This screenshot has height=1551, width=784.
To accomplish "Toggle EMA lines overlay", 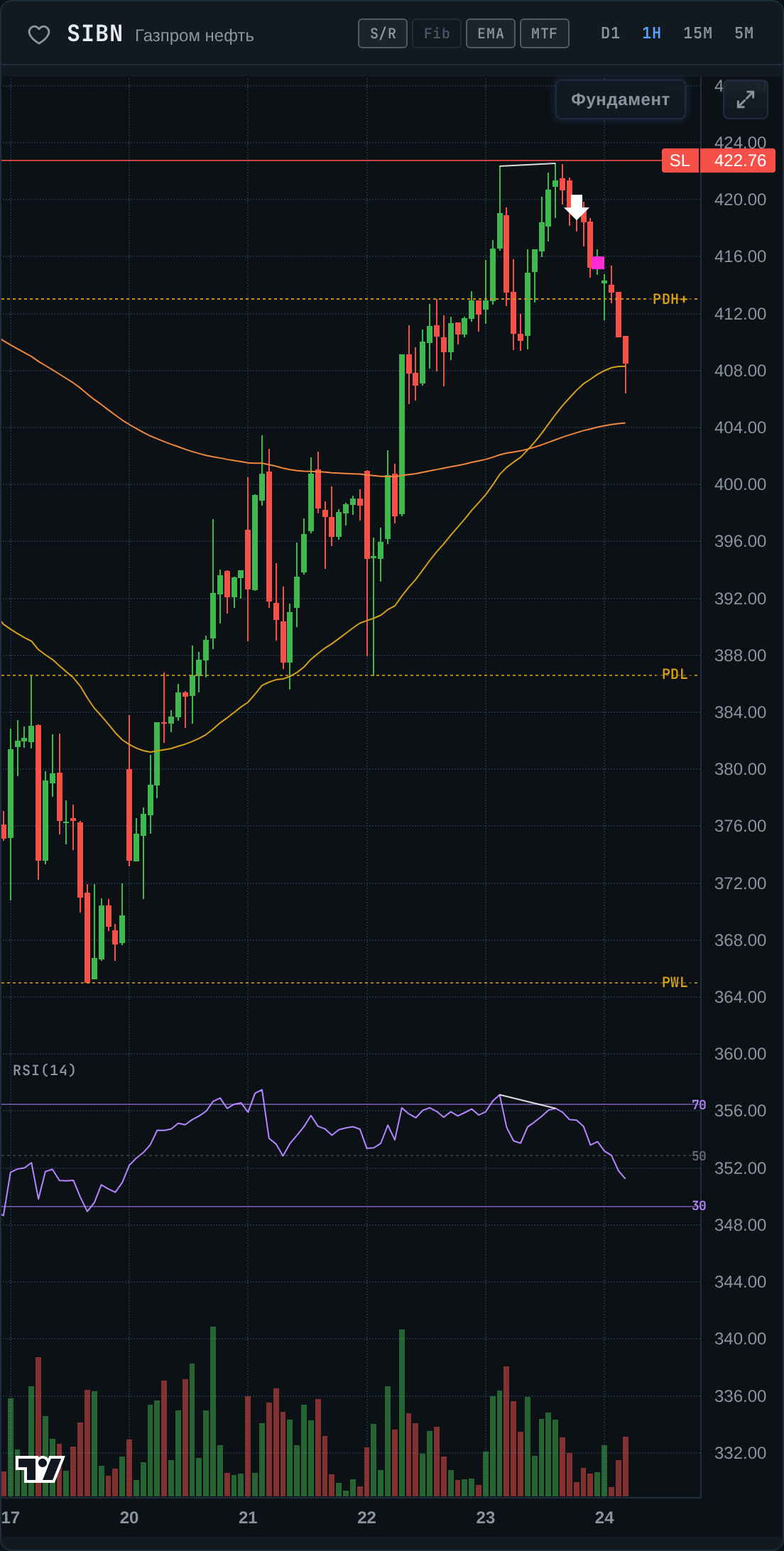I will 491,33.
